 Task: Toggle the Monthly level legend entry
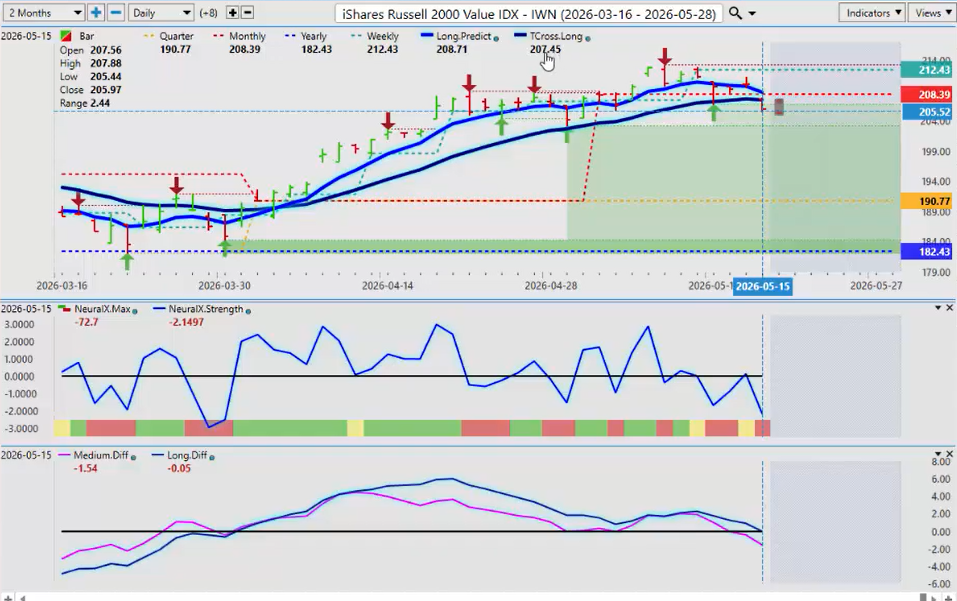point(239,37)
